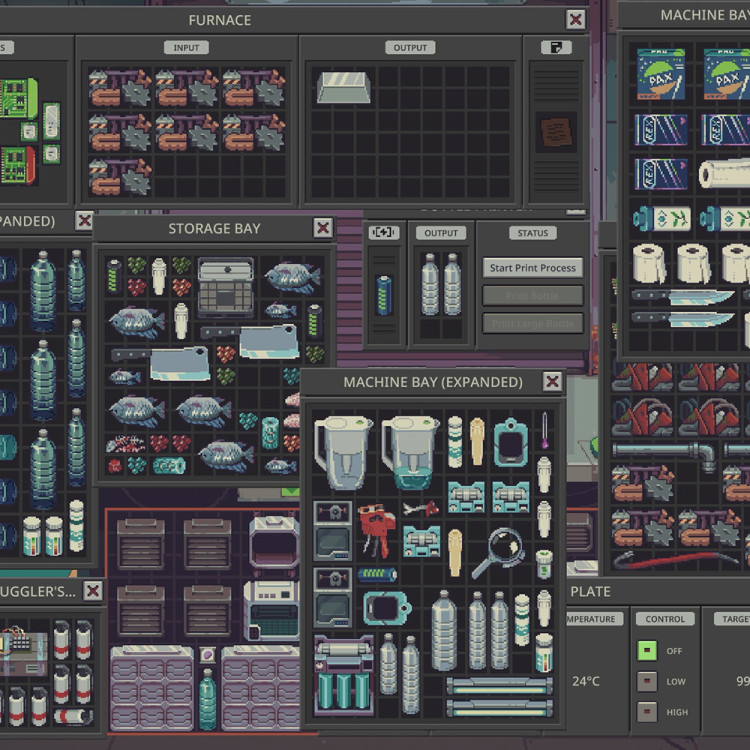The height and width of the screenshot is (750, 750).
Task: Select circuit device in Smuggler's window
Action: coord(24,651)
